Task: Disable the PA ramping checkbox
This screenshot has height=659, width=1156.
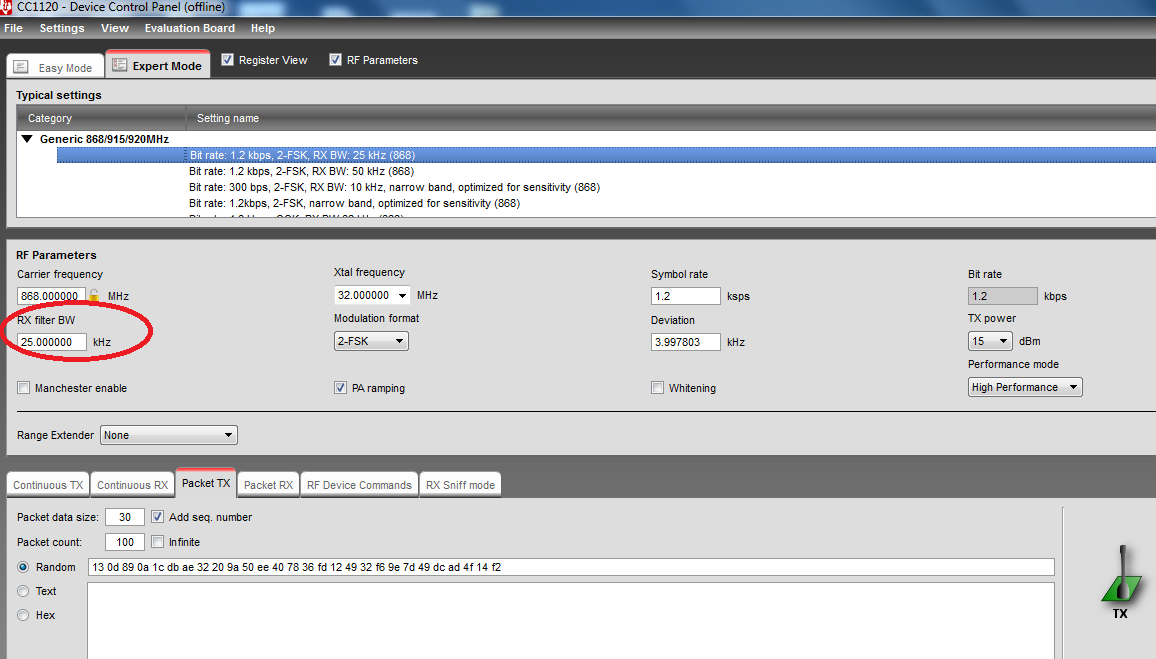Action: click(340, 388)
